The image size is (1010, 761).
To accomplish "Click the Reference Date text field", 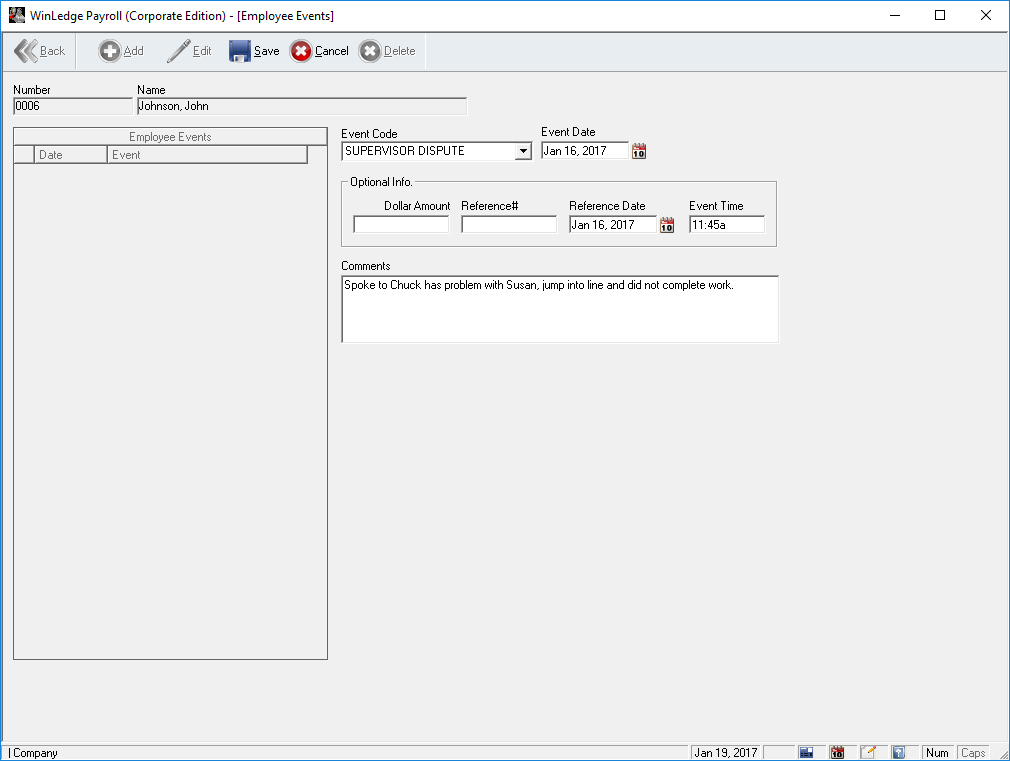I will [x=612, y=225].
